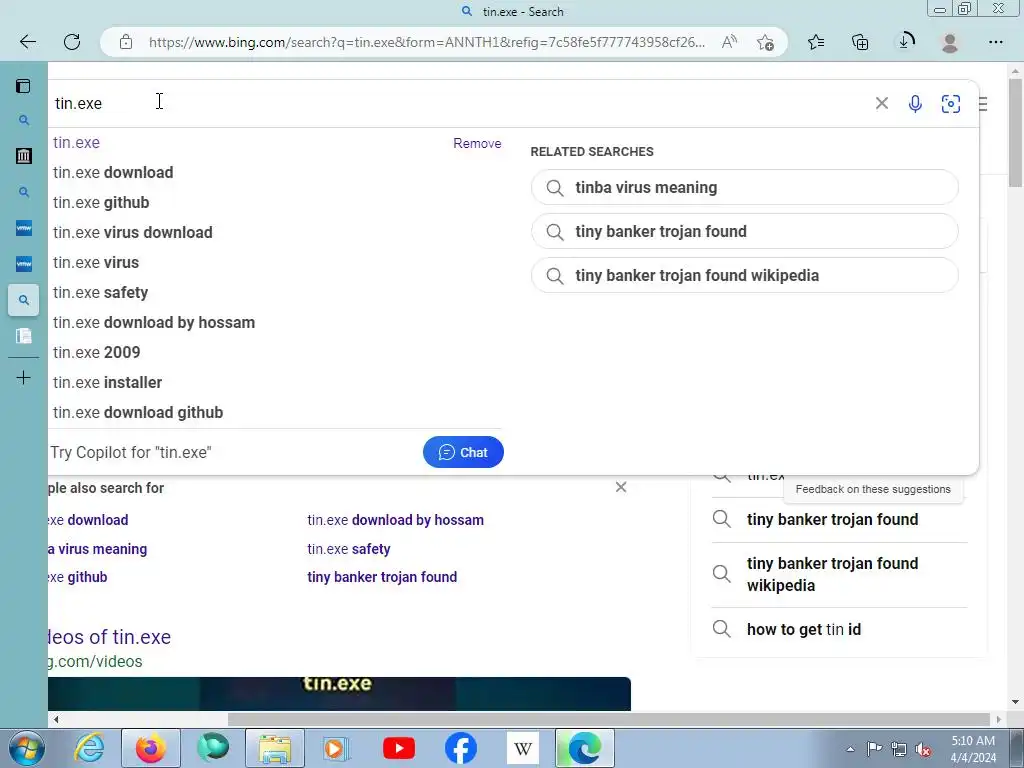Screen dimensions: 1024x768
Task: Select suggestion tin.exe download
Action: click(x=113, y=172)
